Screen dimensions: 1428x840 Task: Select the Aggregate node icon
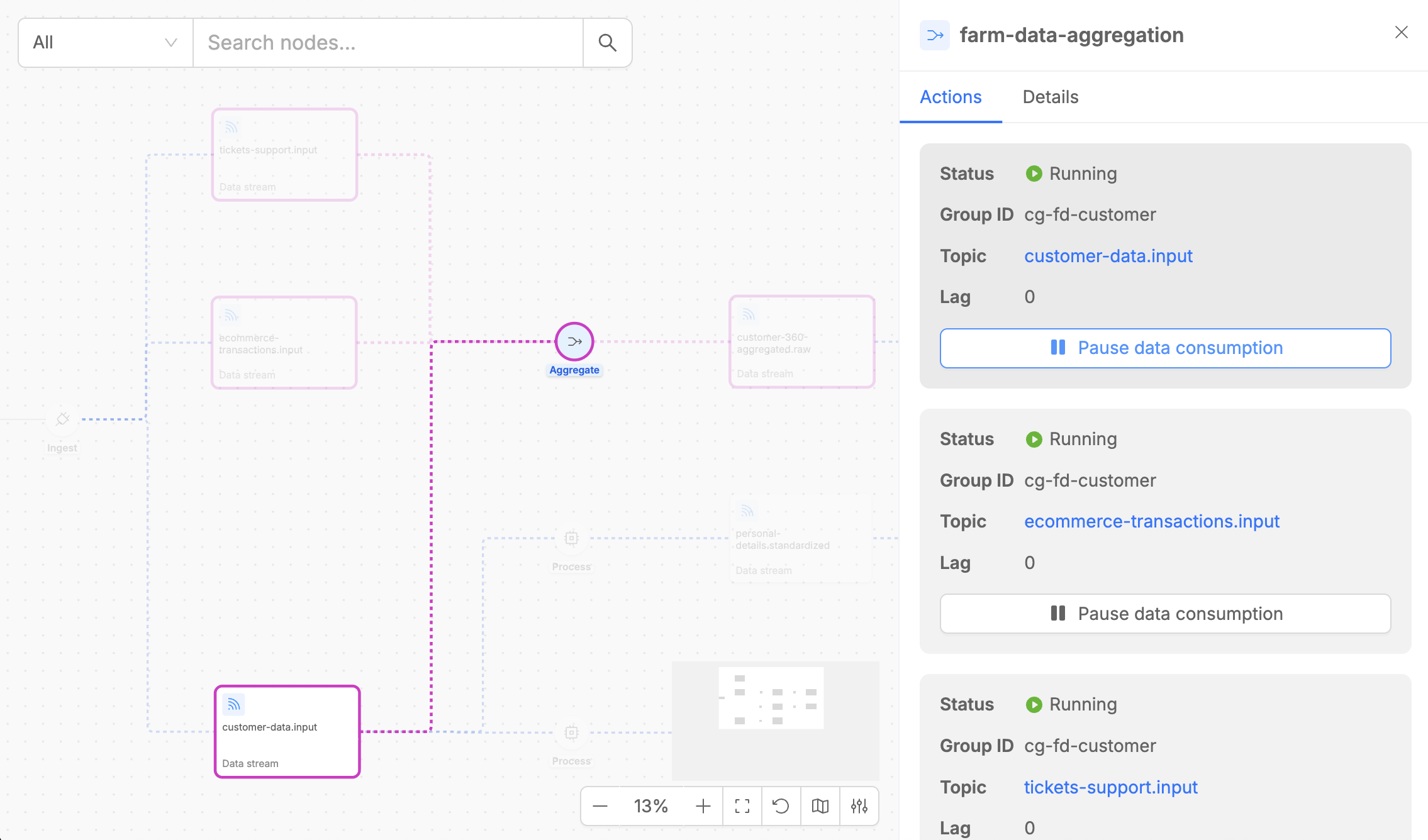574,342
